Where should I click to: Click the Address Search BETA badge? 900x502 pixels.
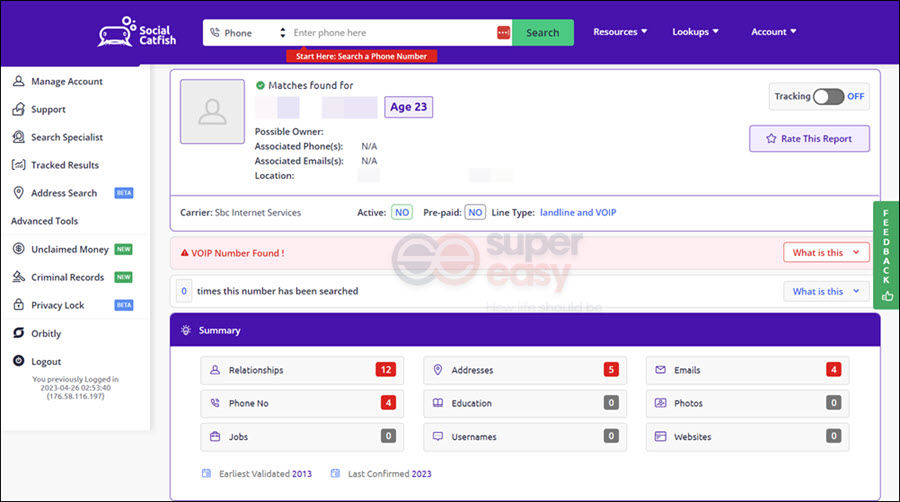pyautogui.click(x=123, y=193)
